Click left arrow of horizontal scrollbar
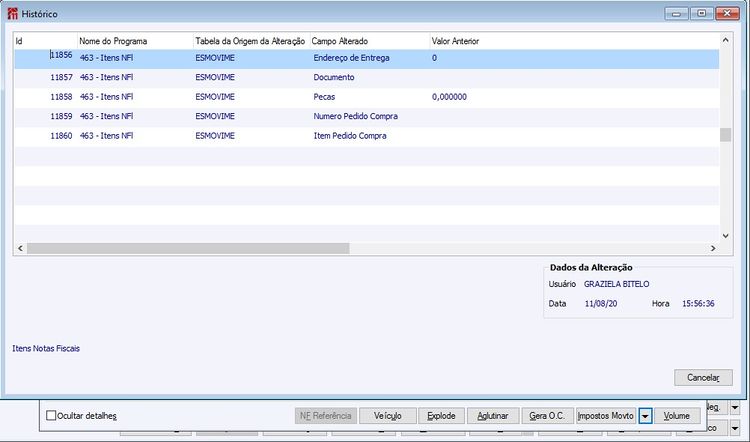The image size is (750, 442). pos(20,248)
